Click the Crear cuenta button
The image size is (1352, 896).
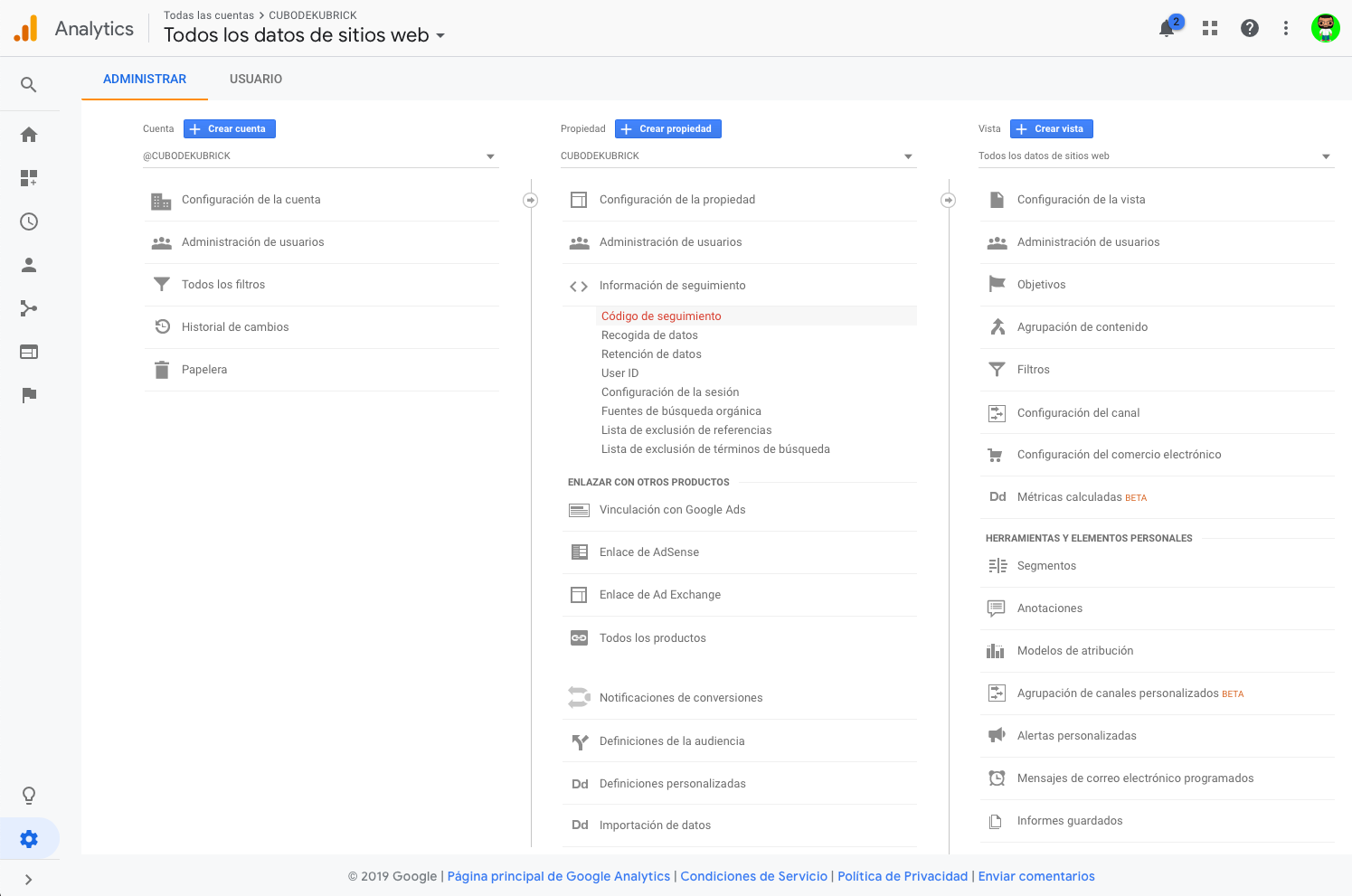[230, 129]
